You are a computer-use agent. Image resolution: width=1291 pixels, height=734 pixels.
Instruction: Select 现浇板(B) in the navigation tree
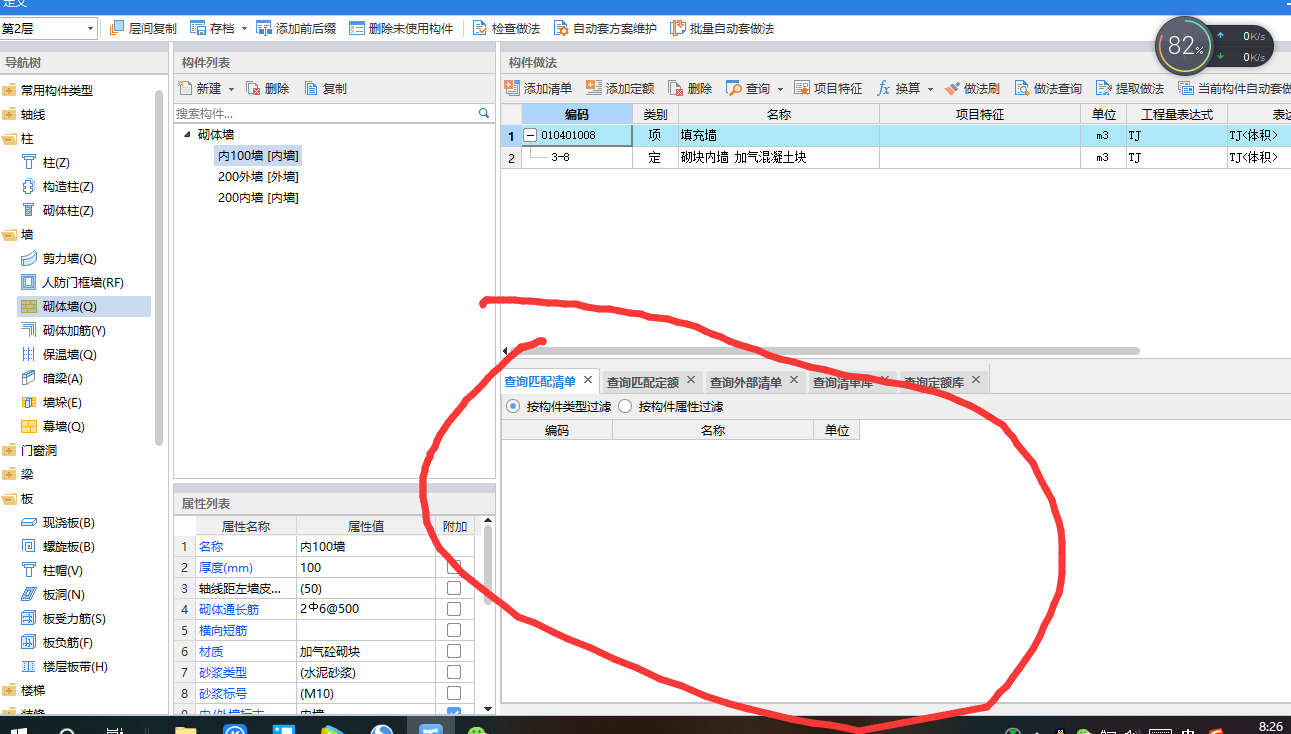click(x=68, y=523)
